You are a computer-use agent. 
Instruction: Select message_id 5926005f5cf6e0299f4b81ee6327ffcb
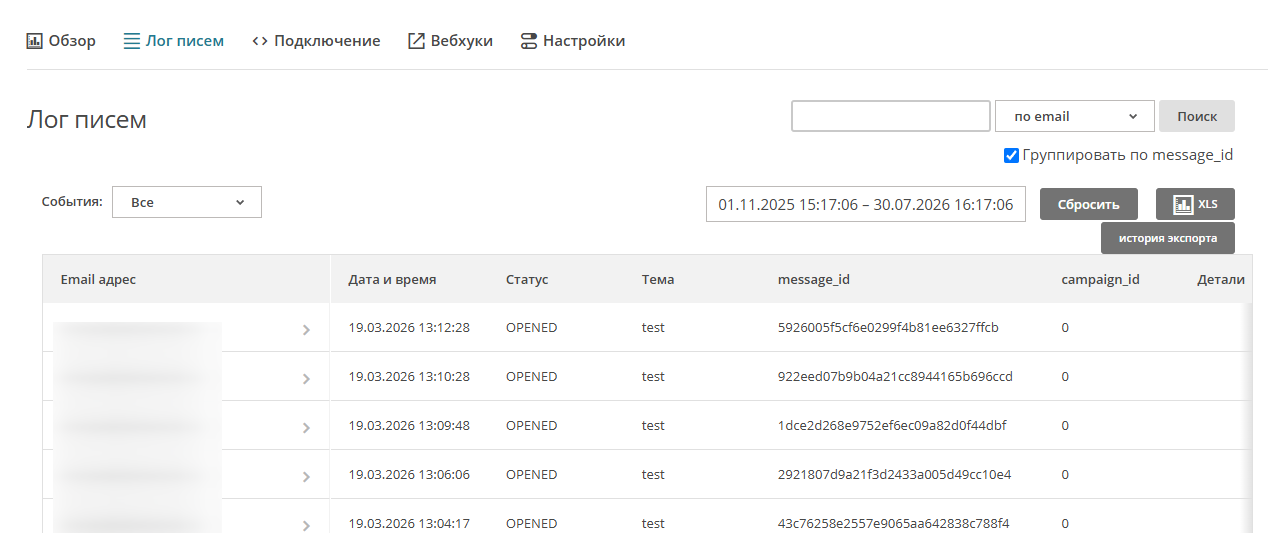coord(888,327)
